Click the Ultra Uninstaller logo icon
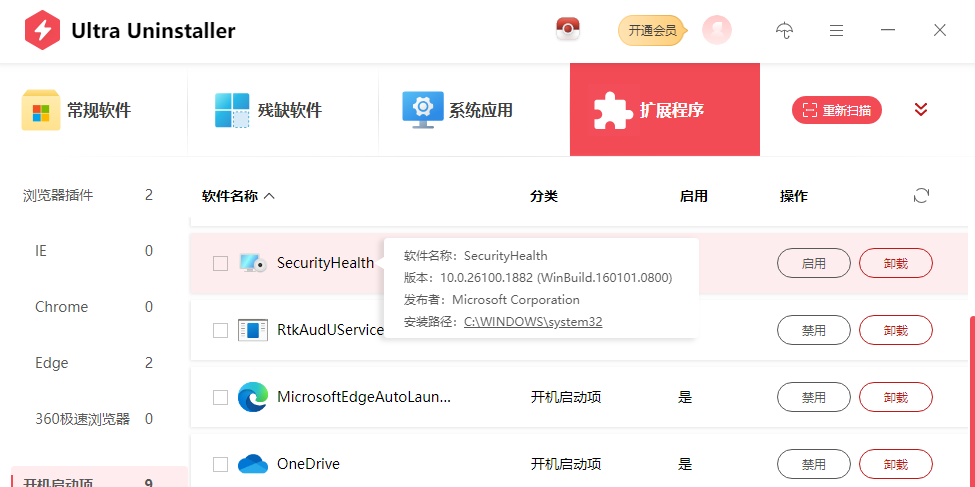Image resolution: width=975 pixels, height=487 pixels. point(42,31)
